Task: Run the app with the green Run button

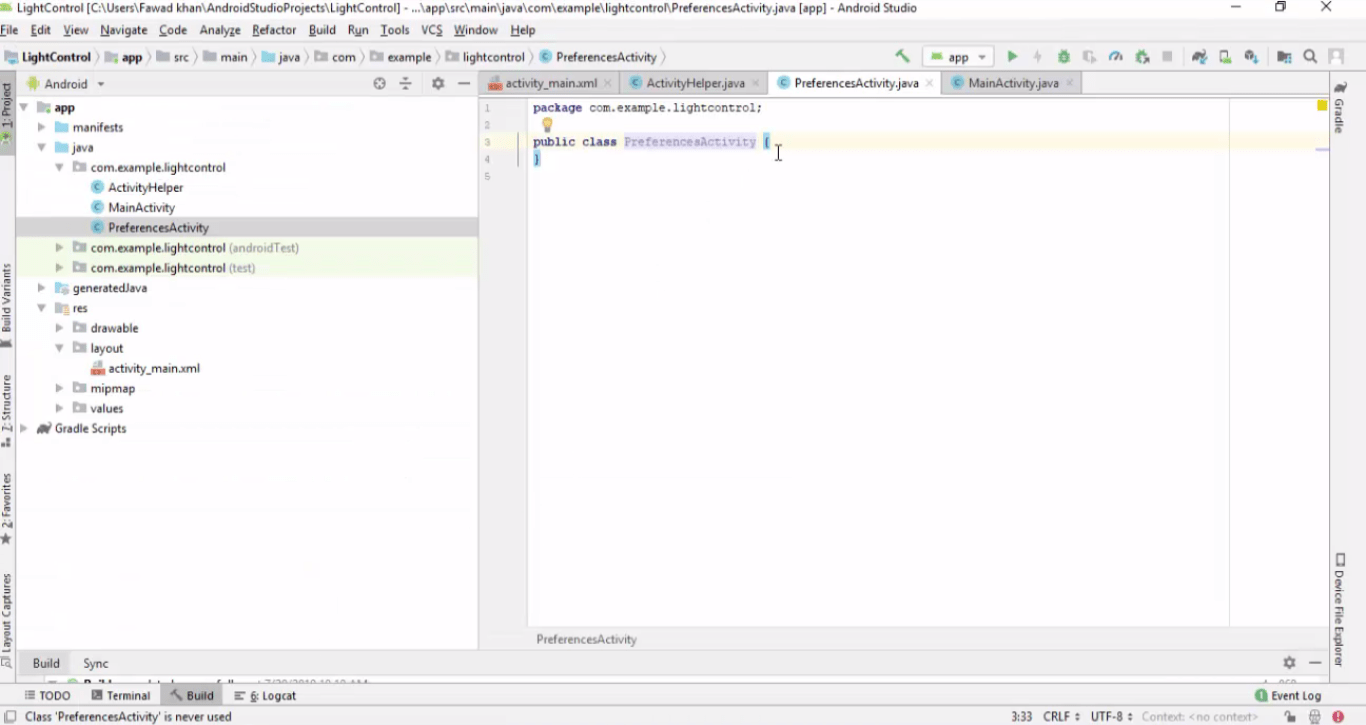Action: 1012,57
